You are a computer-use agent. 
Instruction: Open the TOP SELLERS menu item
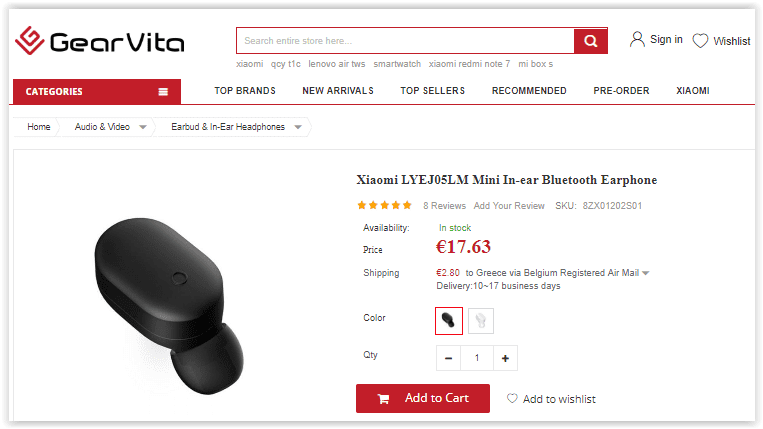pyautogui.click(x=433, y=91)
